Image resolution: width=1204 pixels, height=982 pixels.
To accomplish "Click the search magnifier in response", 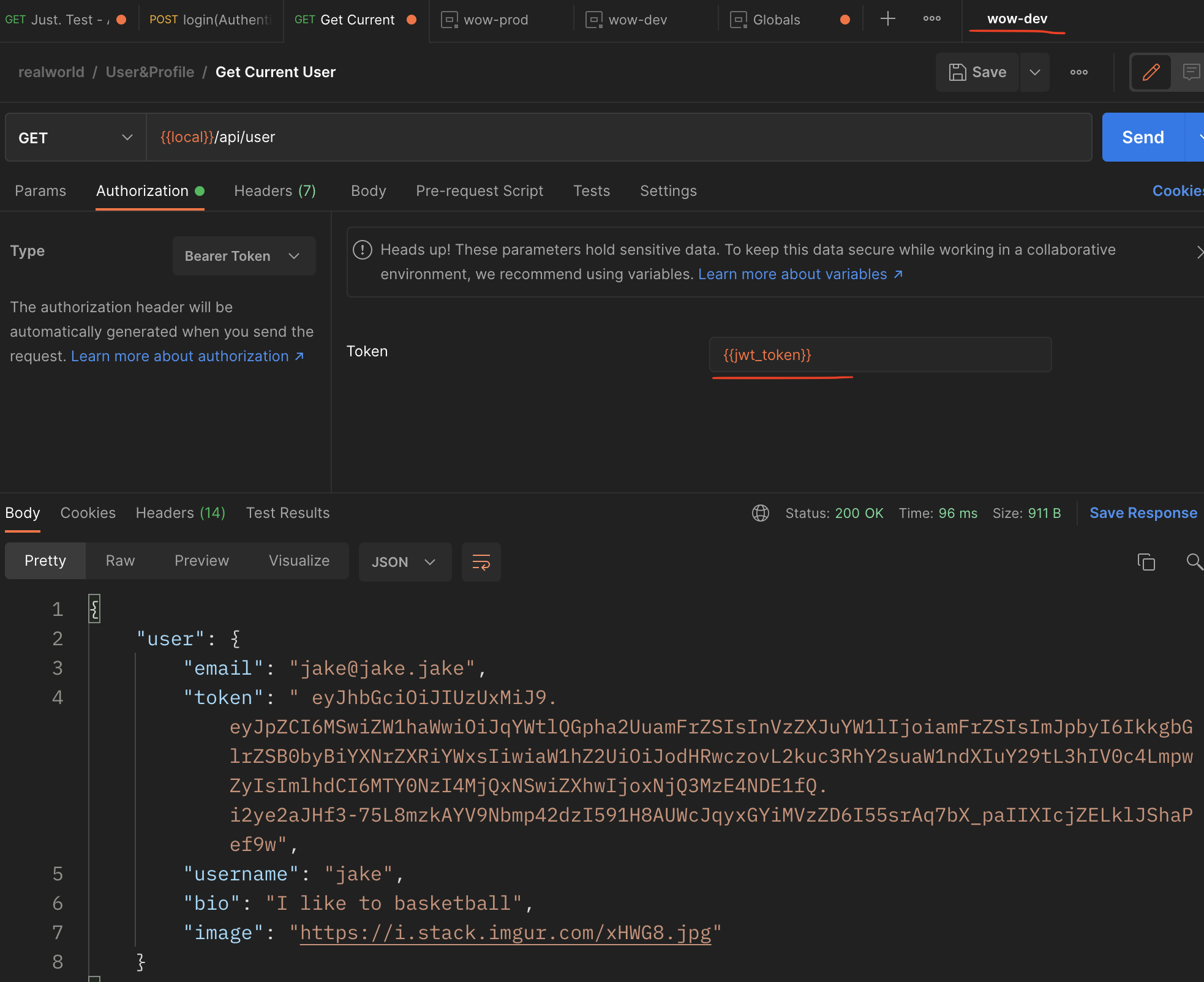I will (1194, 561).
